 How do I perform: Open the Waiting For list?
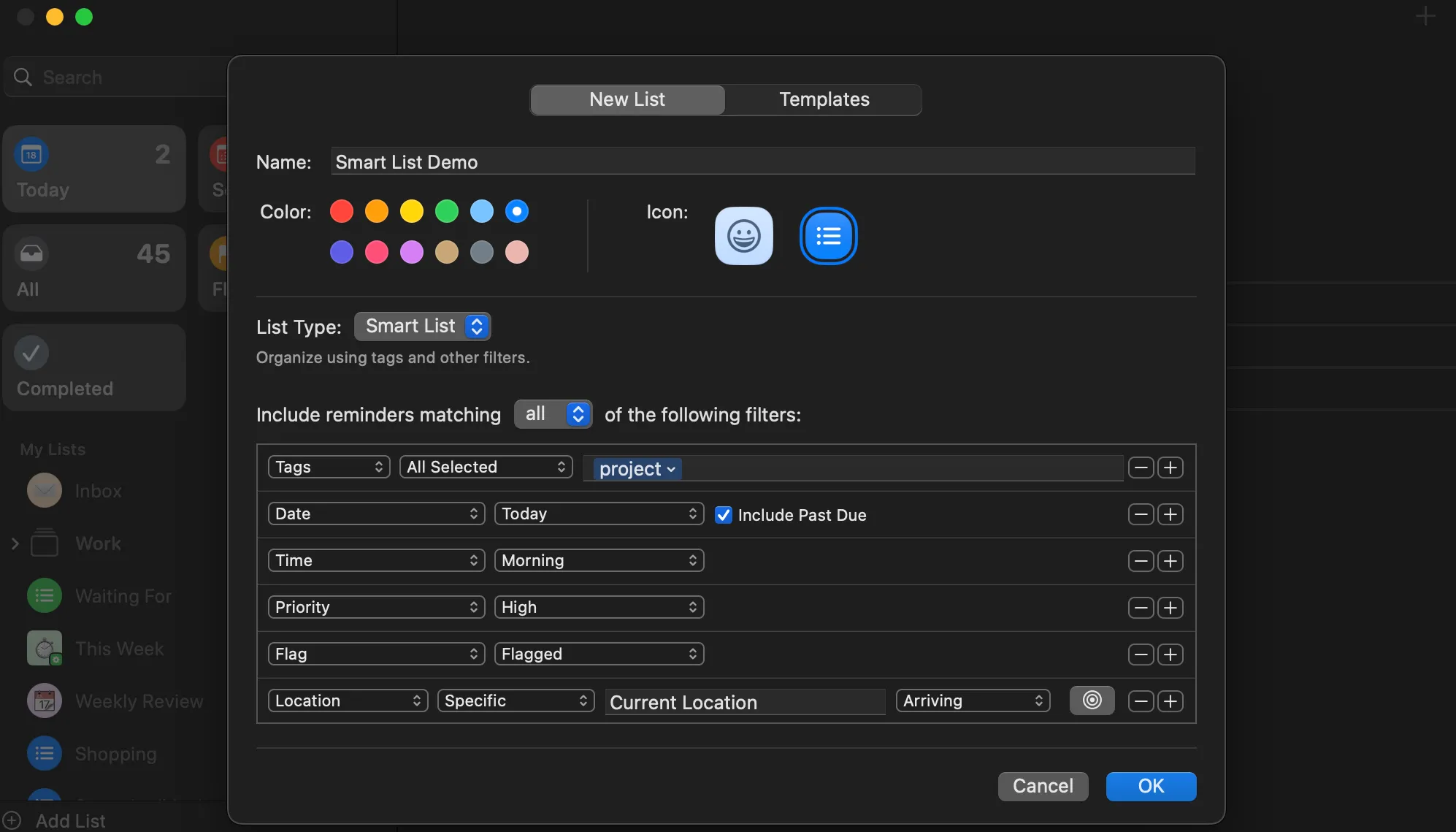click(x=122, y=595)
